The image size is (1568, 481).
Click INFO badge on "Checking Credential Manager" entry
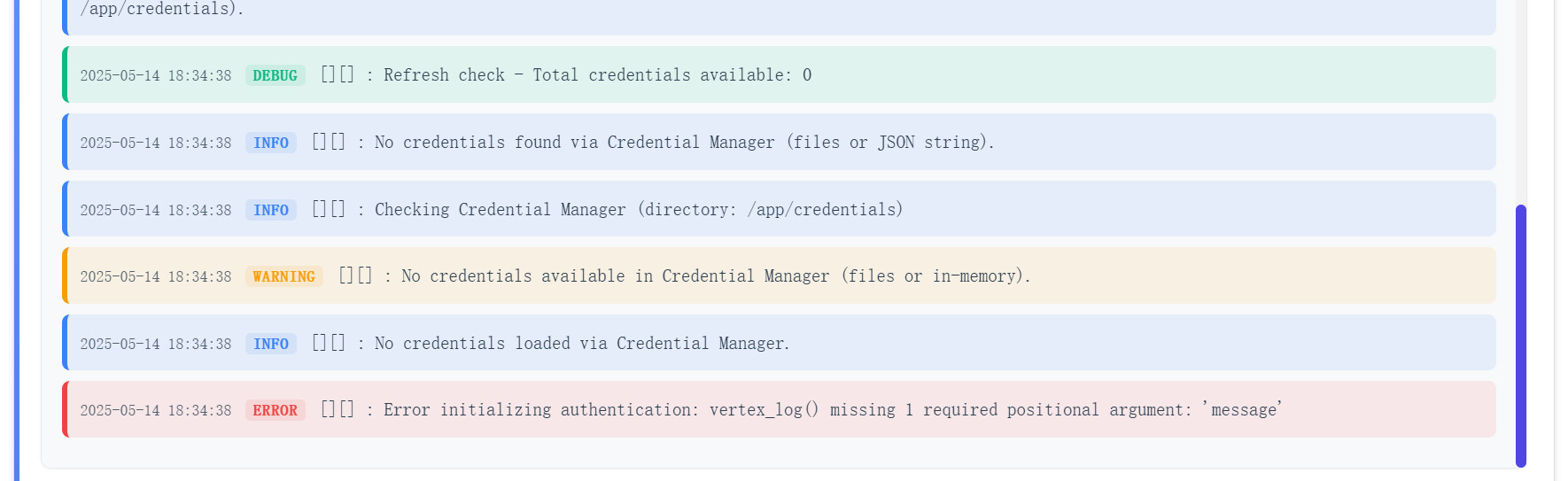271,210
